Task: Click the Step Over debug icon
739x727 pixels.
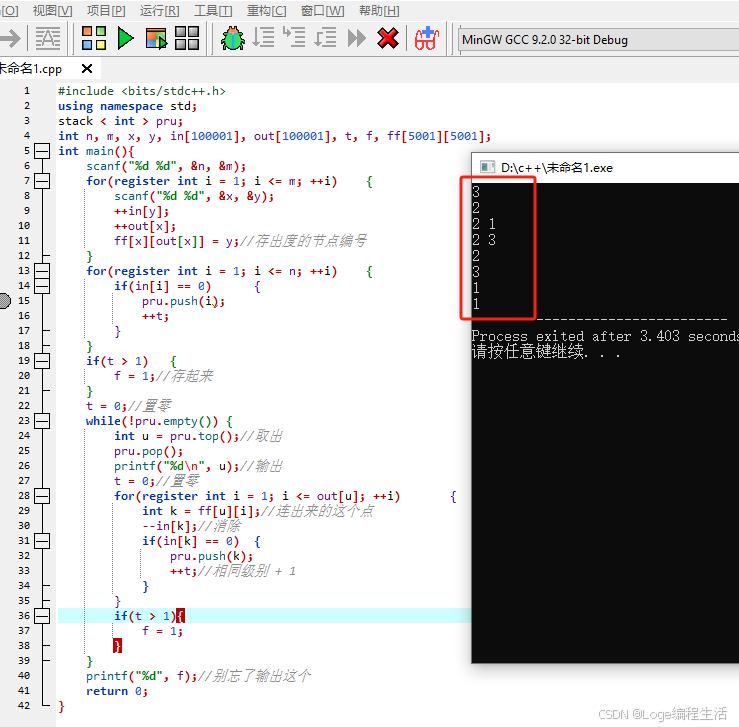Action: pyautogui.click(x=263, y=38)
